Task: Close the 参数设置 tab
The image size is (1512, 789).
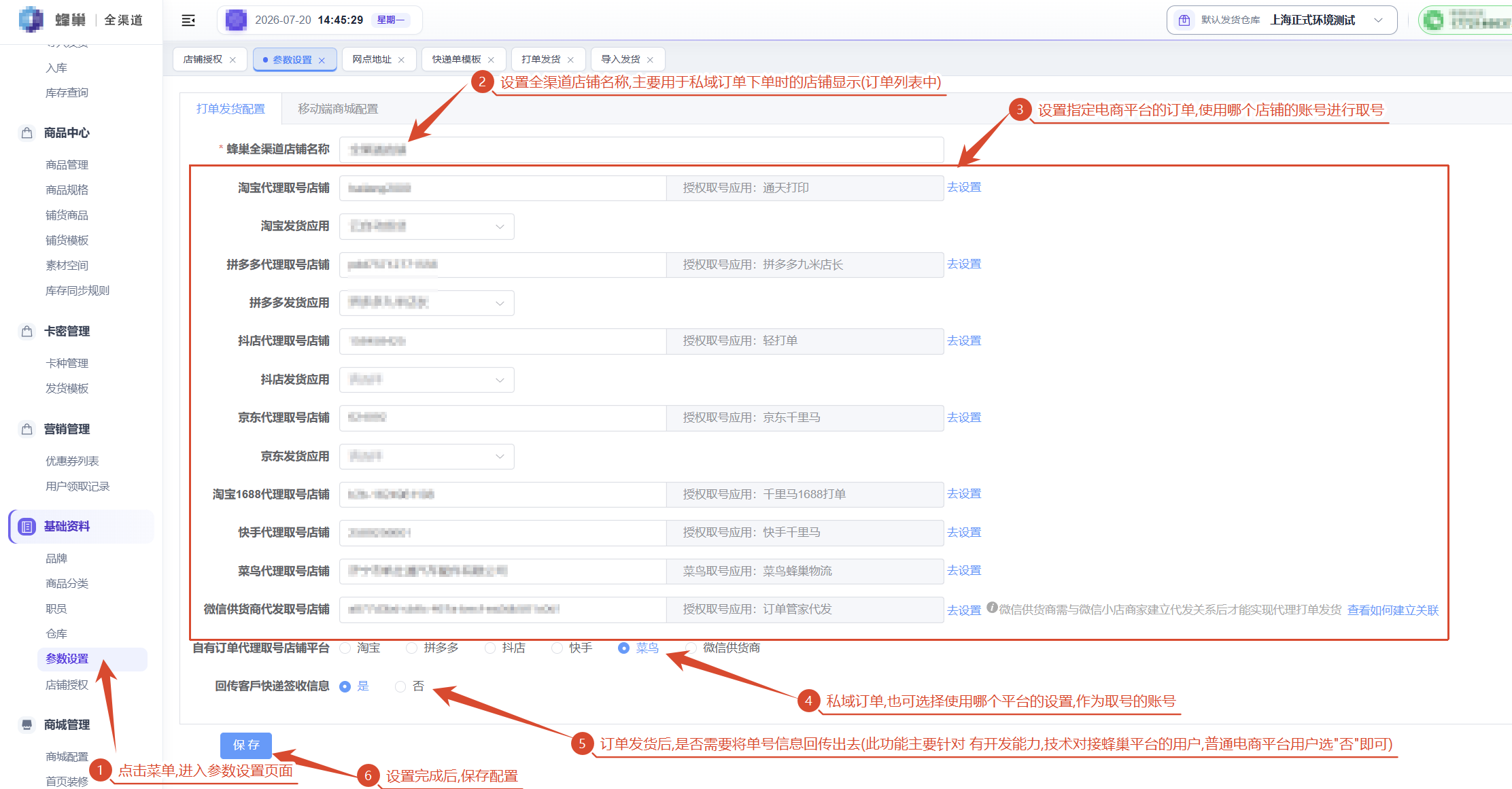Action: 322,60
